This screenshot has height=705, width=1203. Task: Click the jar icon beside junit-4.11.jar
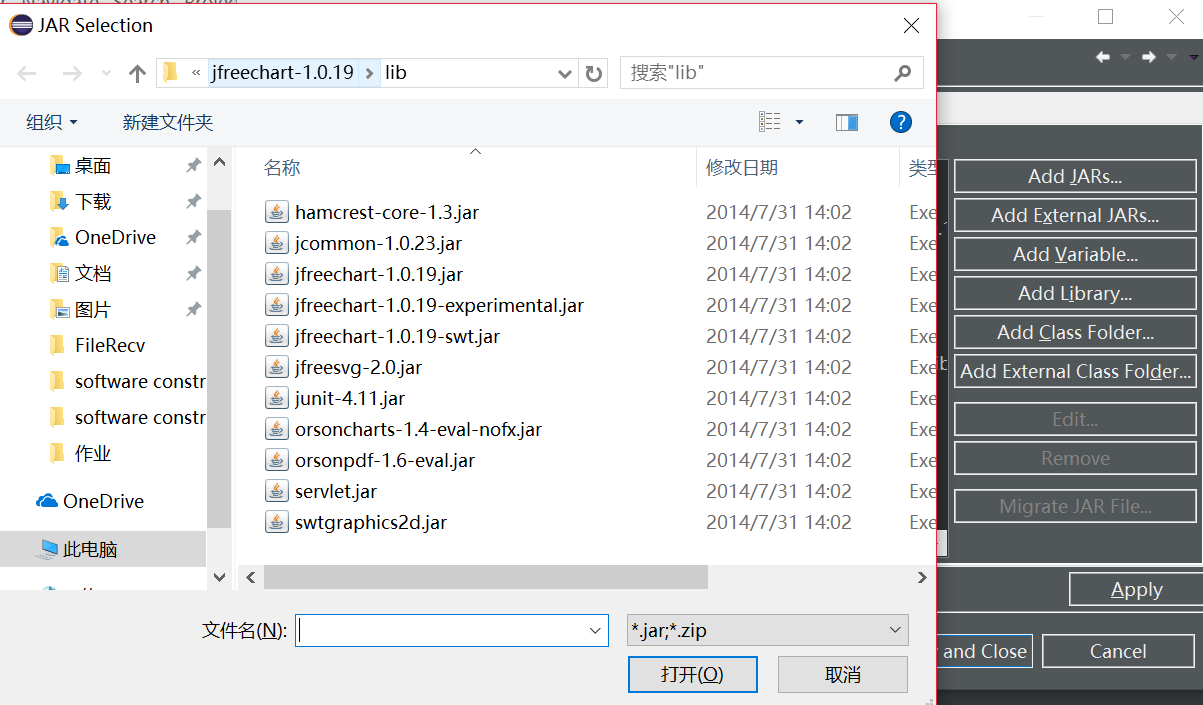277,398
